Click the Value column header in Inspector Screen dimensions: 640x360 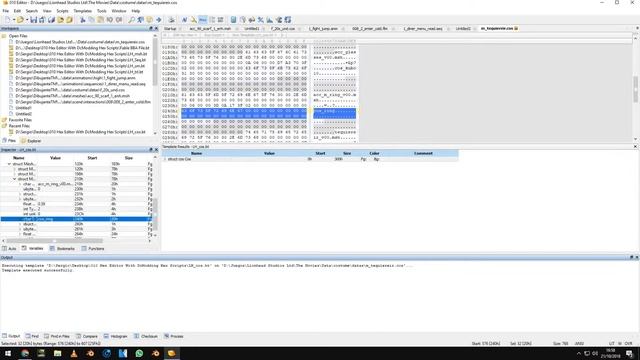(x=56, y=158)
